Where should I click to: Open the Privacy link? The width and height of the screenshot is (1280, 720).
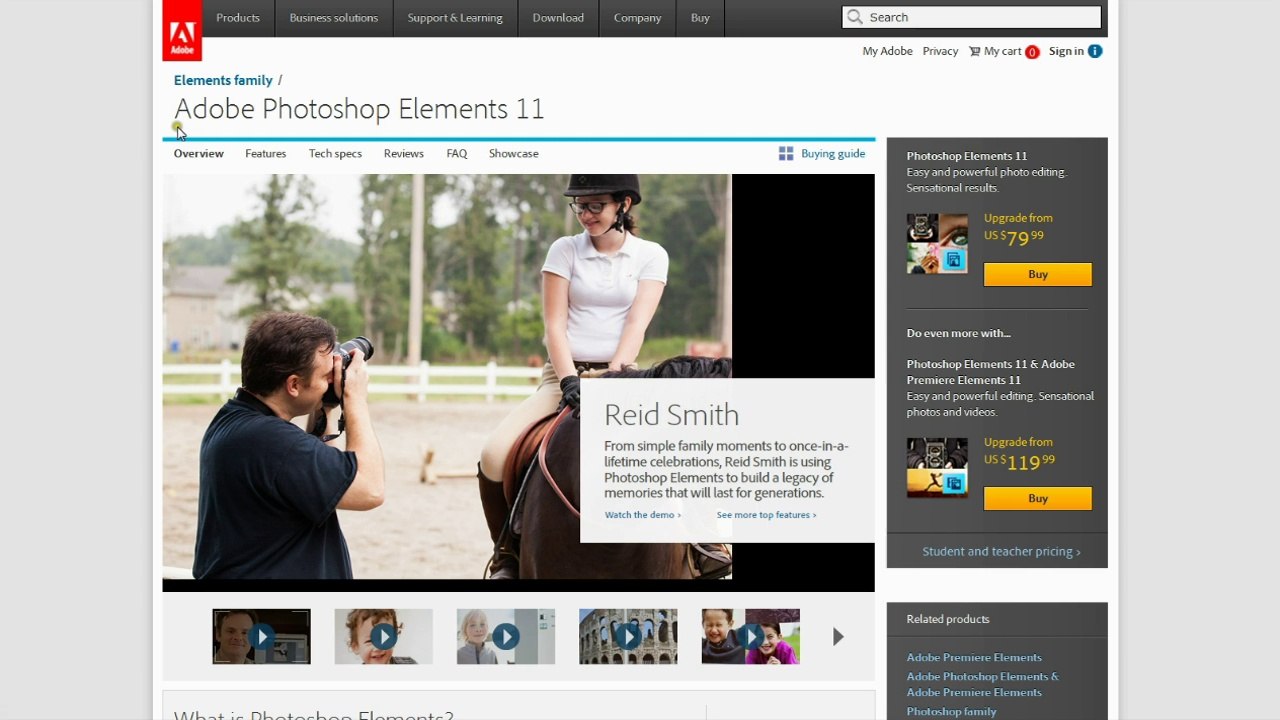coord(940,51)
